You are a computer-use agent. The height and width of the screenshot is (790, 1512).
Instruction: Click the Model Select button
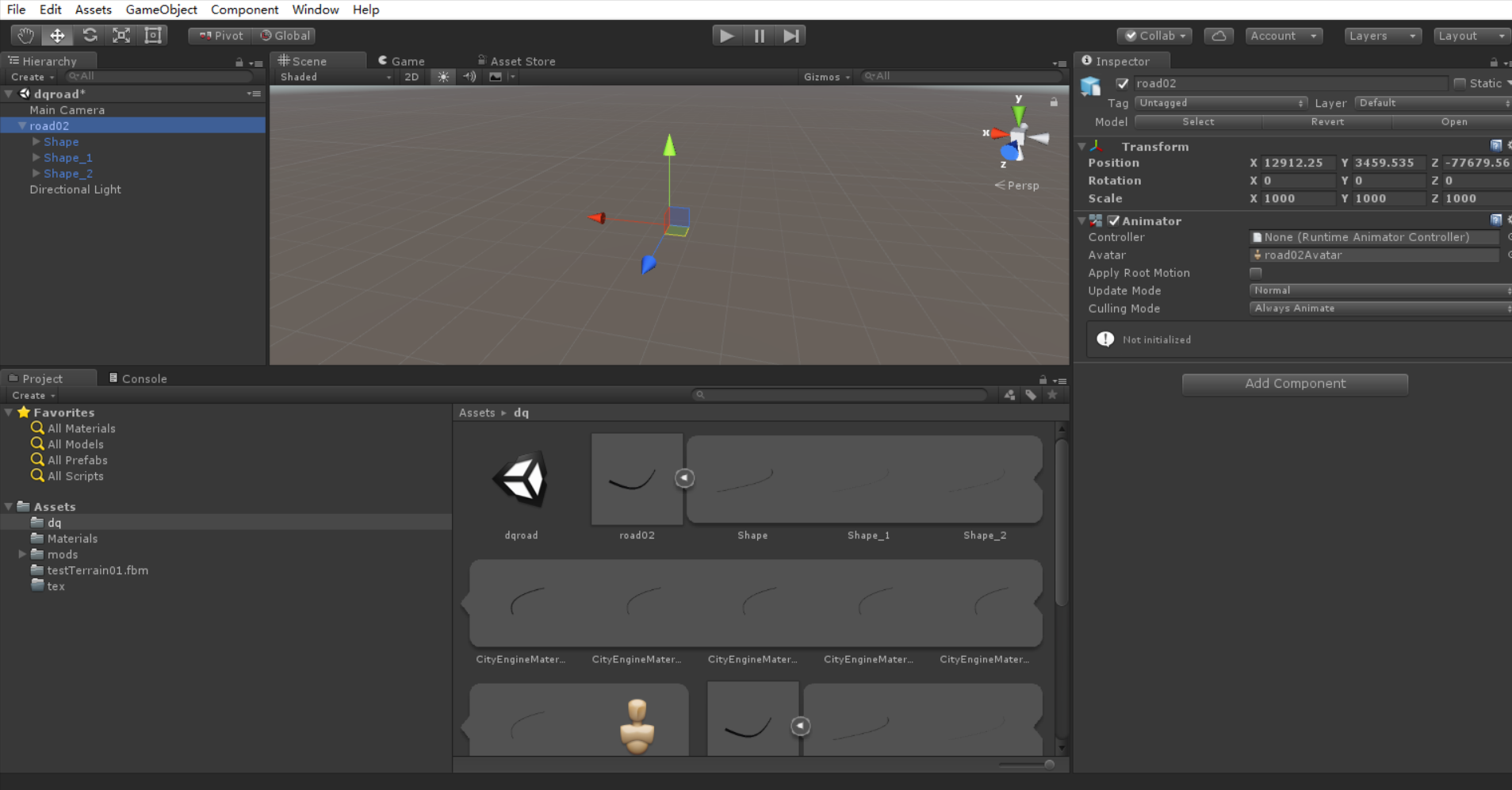[x=1198, y=121]
